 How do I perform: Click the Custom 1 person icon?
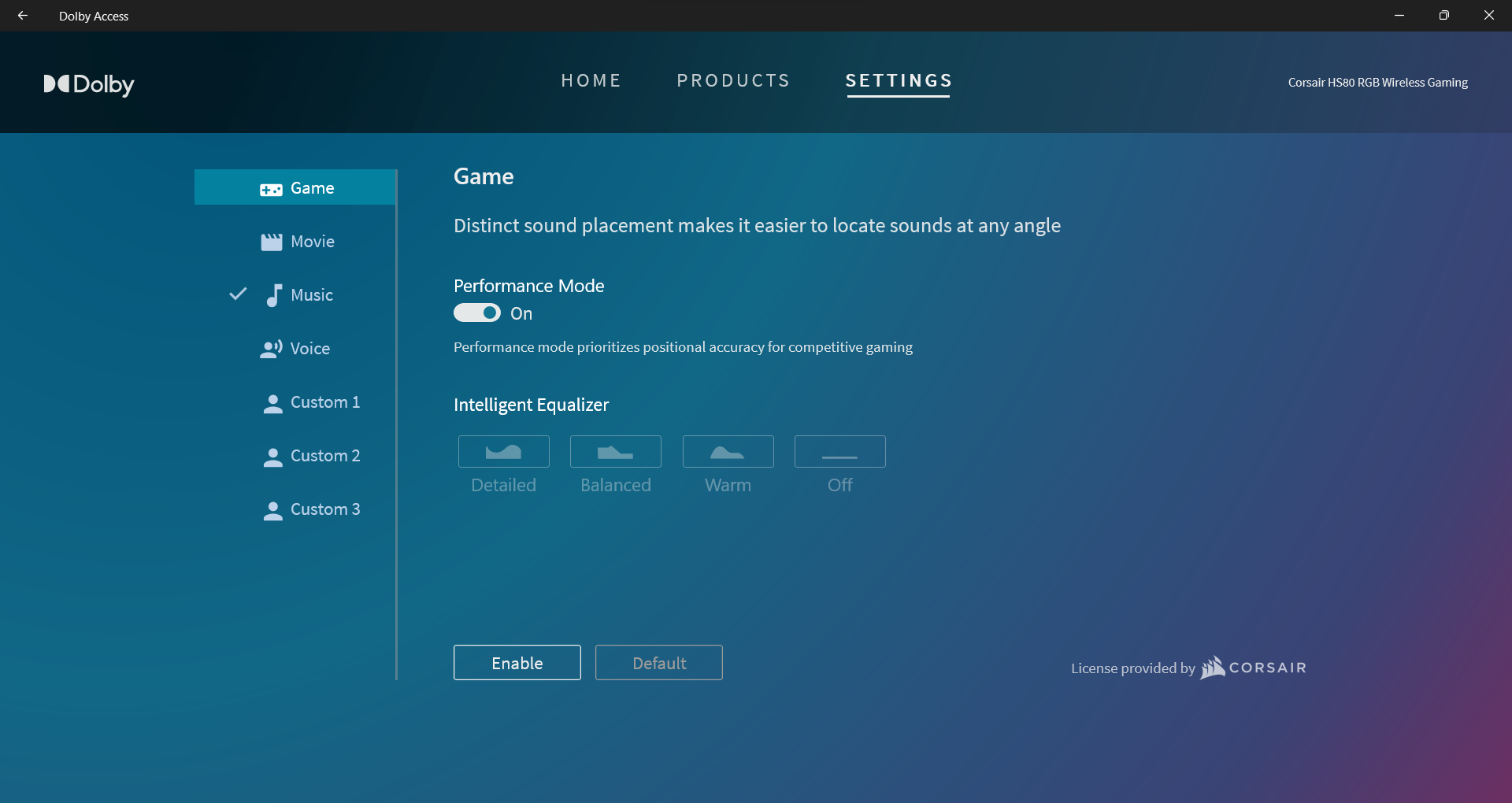click(x=272, y=403)
